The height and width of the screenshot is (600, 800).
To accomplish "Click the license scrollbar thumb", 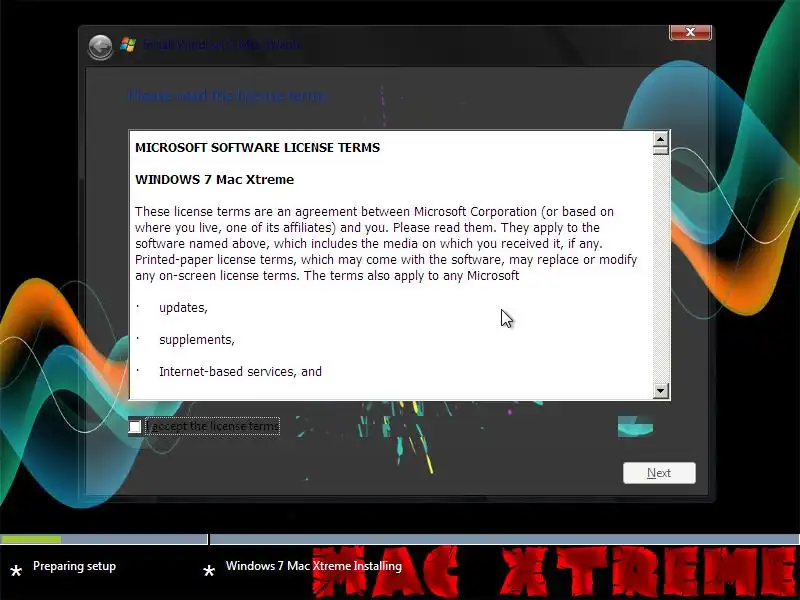I will (x=660, y=151).
